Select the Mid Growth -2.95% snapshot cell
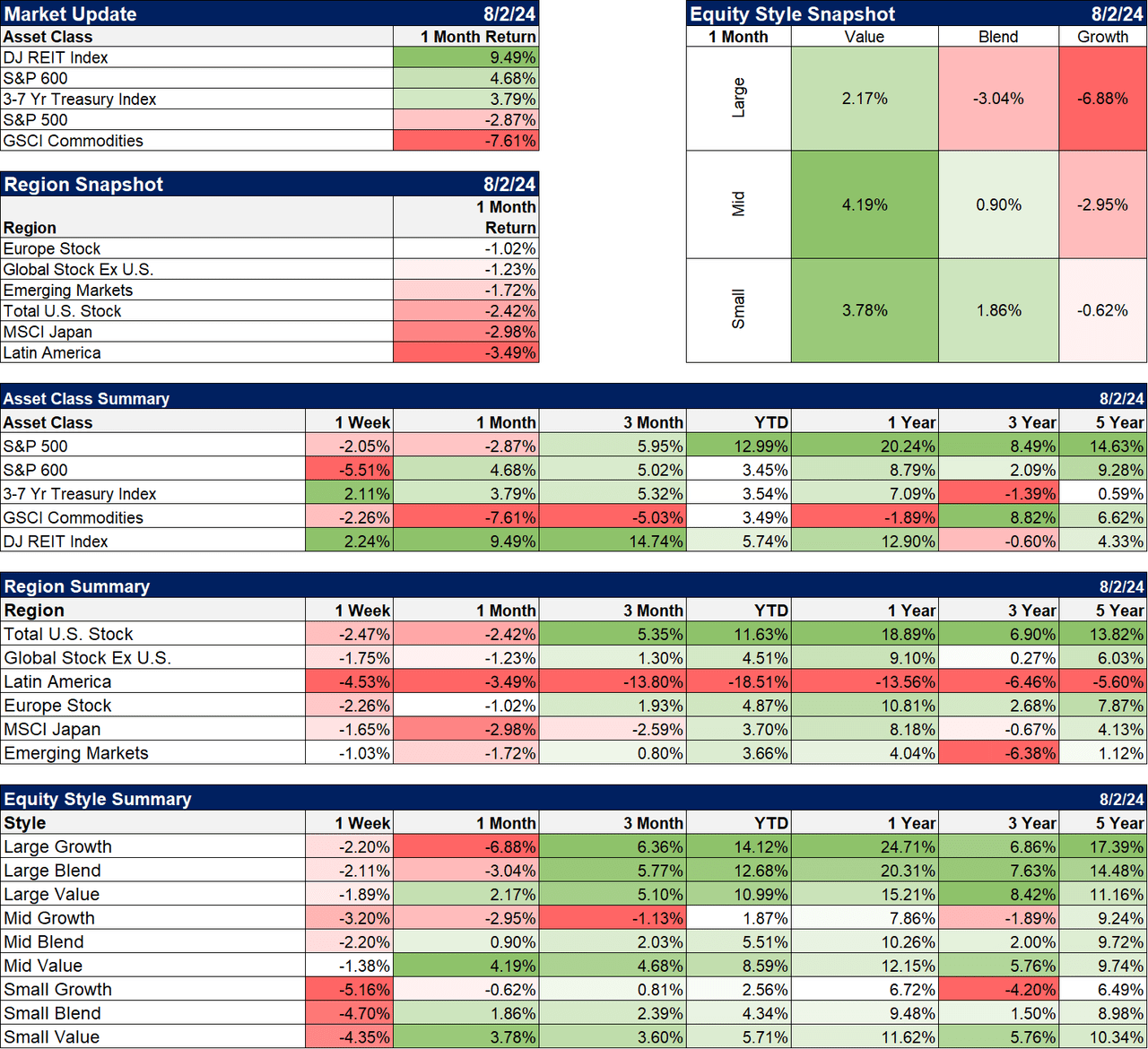1148x1049 pixels. pos(1103,204)
